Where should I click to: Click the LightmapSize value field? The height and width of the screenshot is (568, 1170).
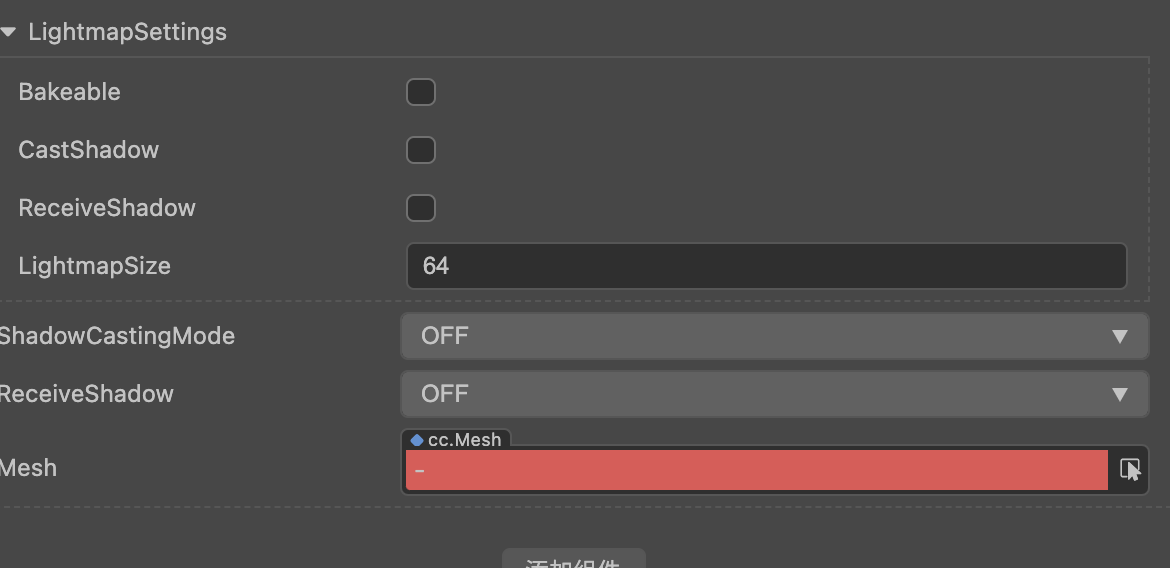(766, 266)
